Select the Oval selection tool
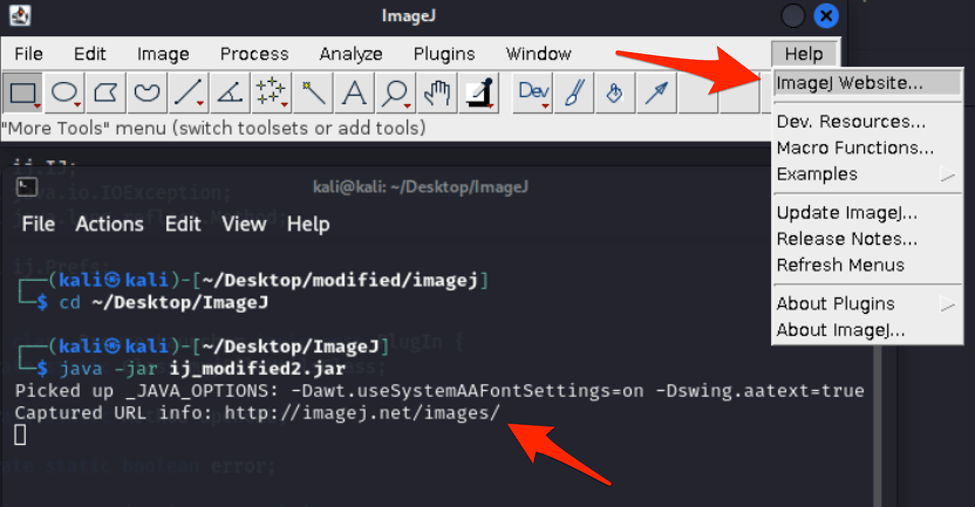 (x=64, y=93)
